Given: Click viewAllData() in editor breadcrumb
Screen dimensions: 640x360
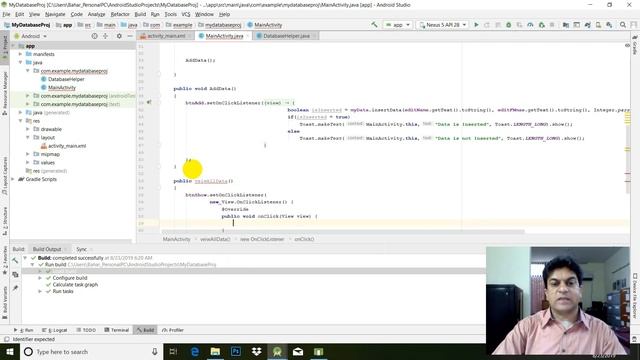Looking at the screenshot, I should (215, 239).
